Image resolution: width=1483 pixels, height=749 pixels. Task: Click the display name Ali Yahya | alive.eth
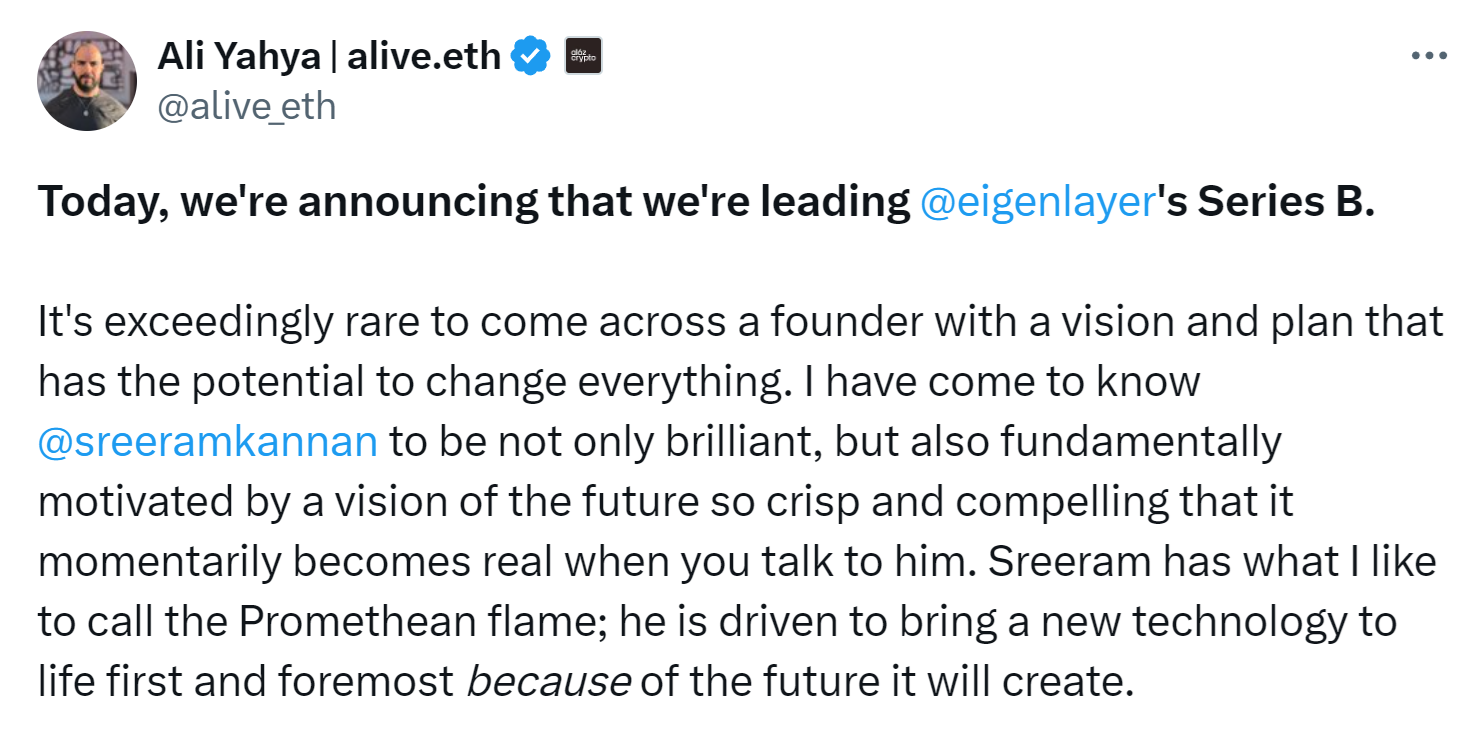(x=329, y=56)
